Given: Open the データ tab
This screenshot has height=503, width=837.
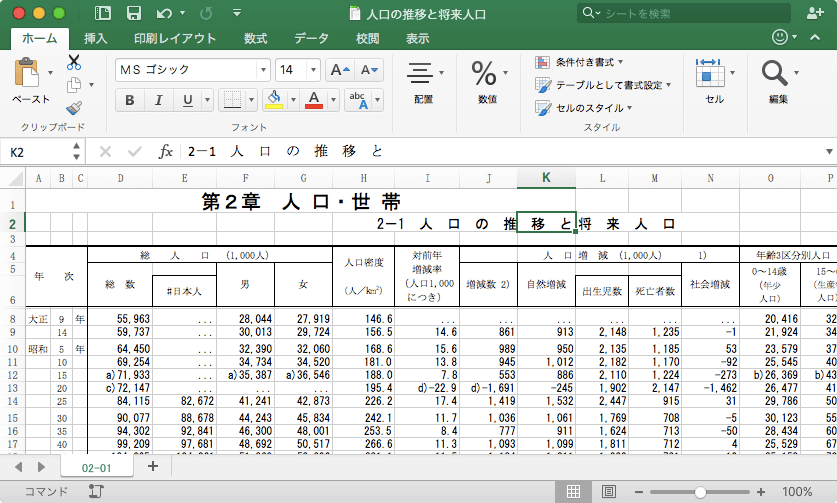Looking at the screenshot, I should click(x=311, y=38).
